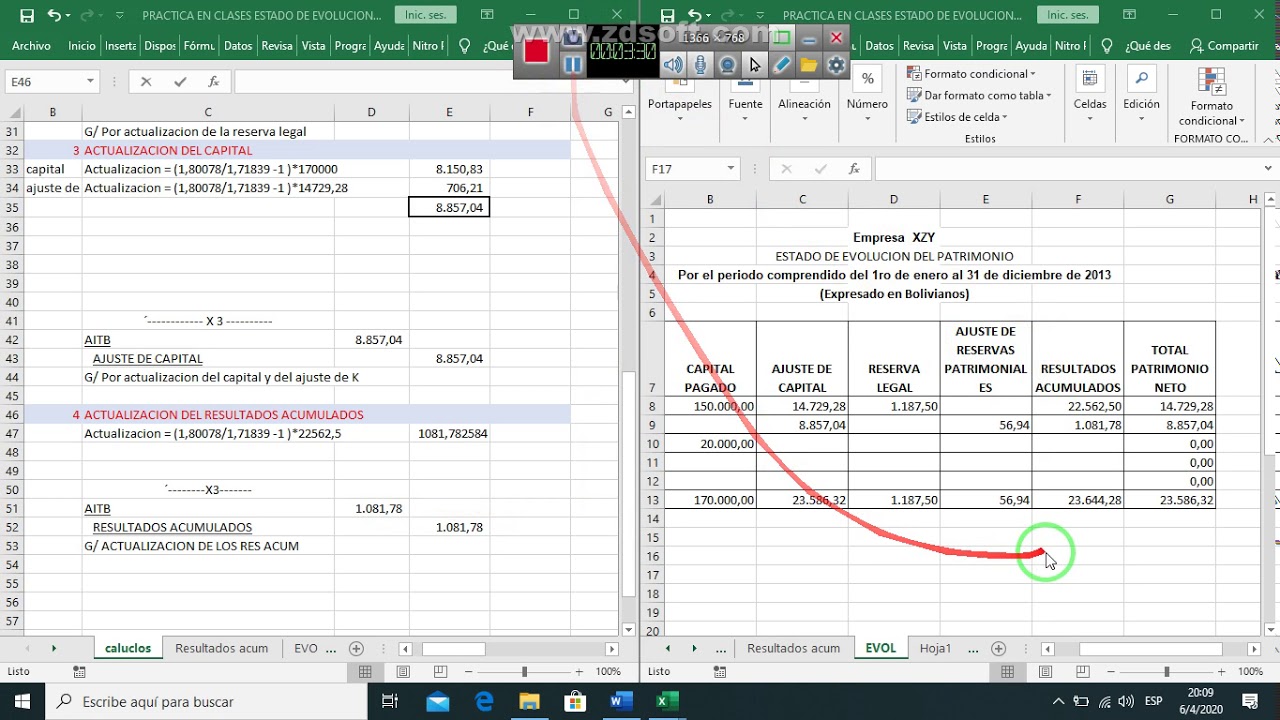
Task: Take a snapshot with the recorder camera button
Action: [572, 38]
